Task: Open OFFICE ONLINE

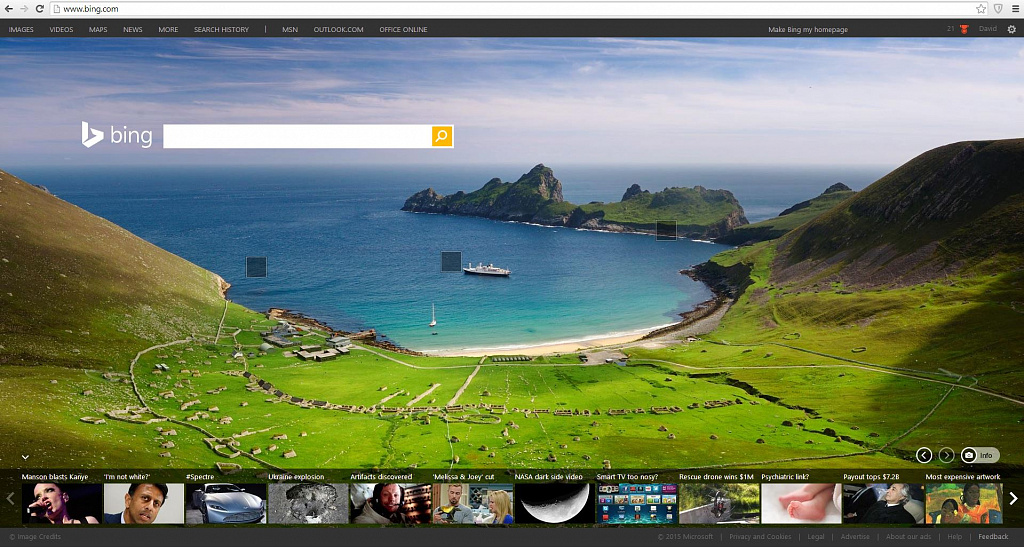Action: coord(403,29)
